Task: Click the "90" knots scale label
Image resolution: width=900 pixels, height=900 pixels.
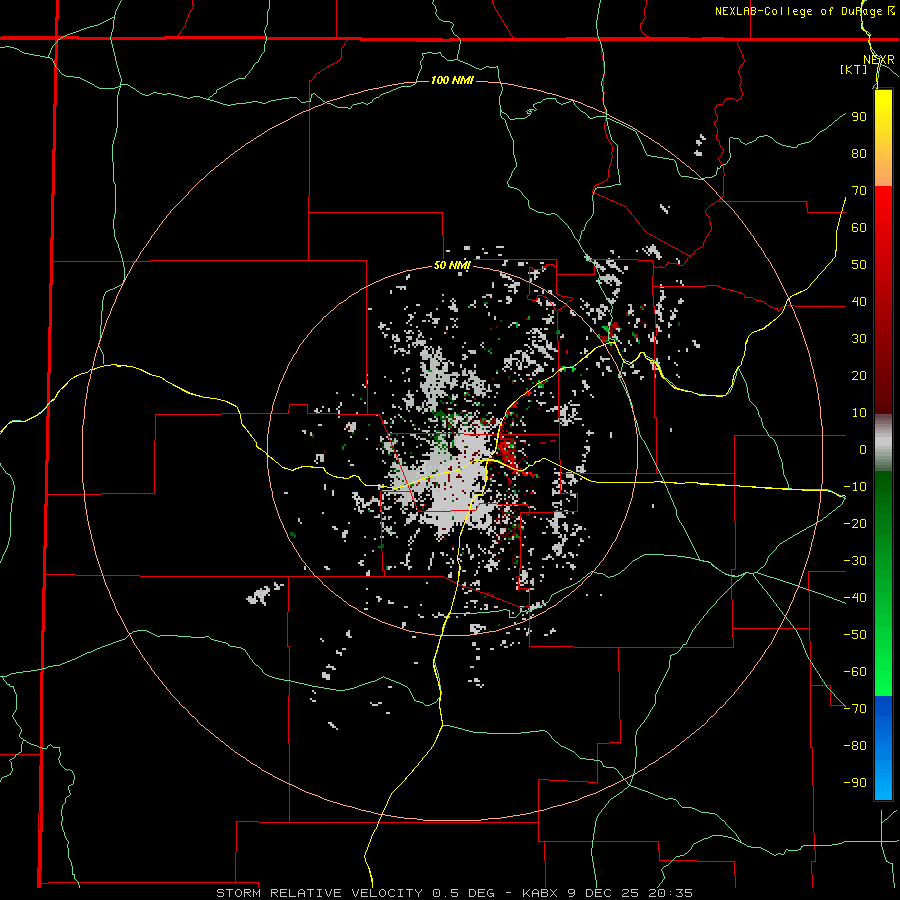Action: tap(859, 117)
